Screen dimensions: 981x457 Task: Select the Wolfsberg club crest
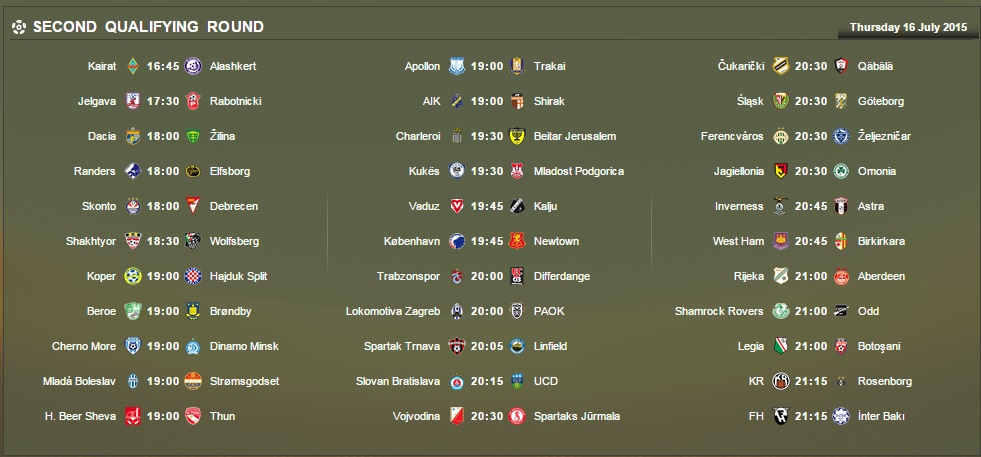tap(192, 241)
